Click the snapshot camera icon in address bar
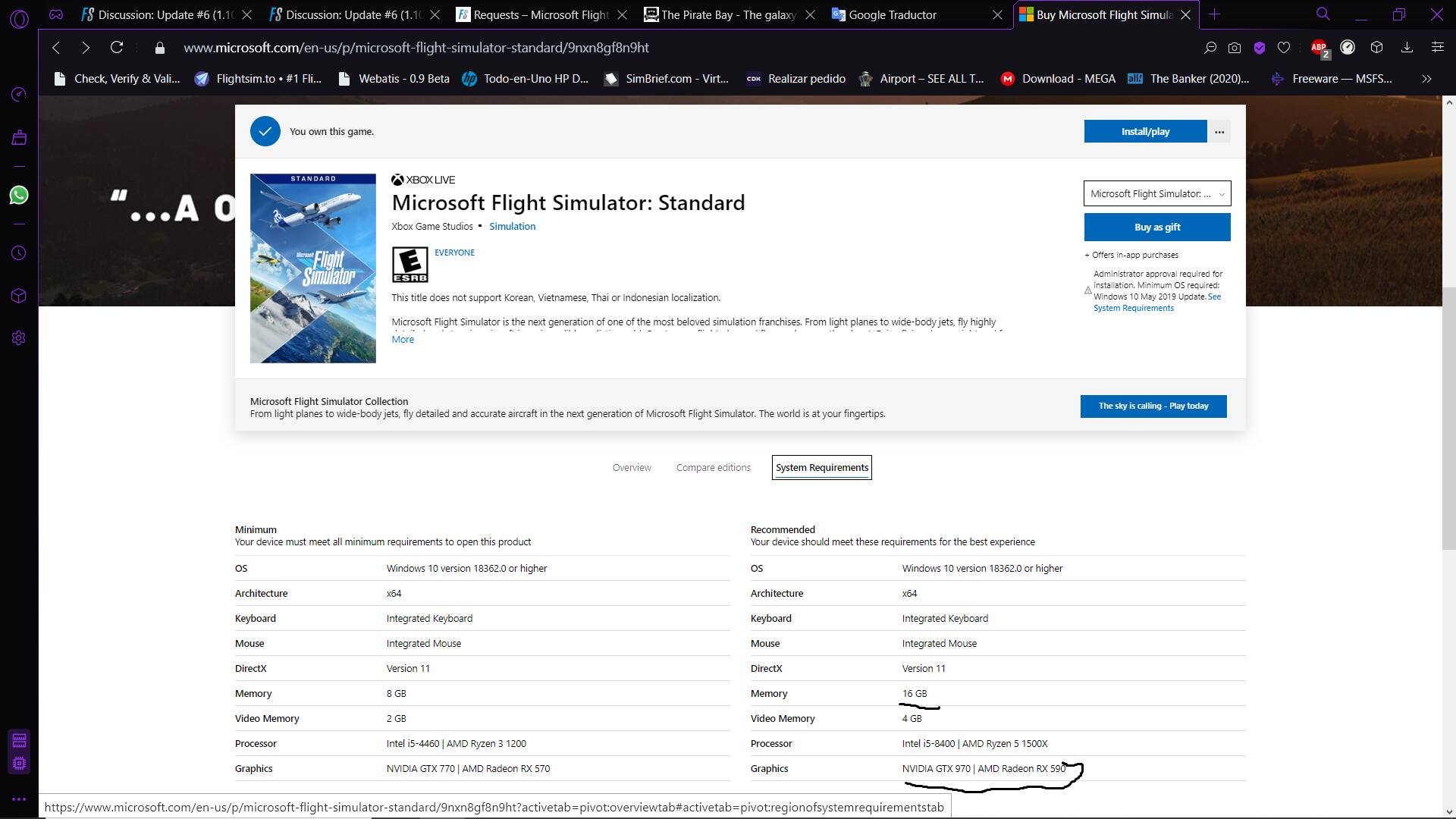1456x819 pixels. (1235, 48)
